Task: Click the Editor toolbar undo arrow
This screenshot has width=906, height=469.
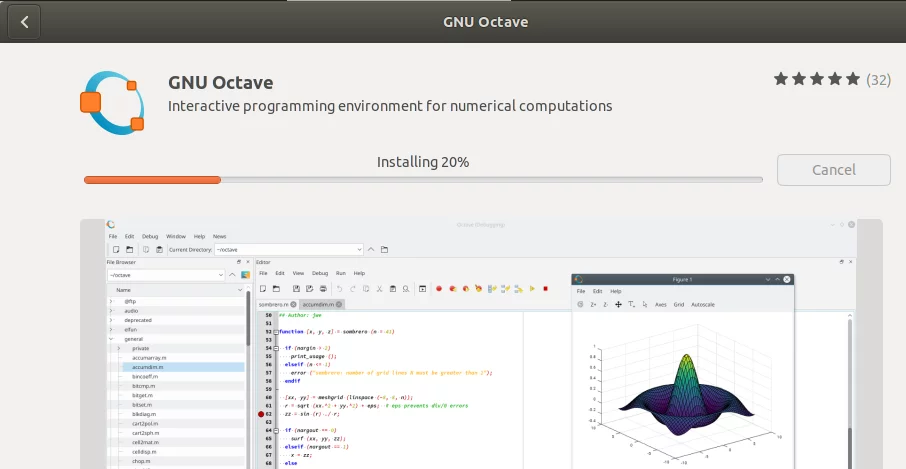Action: click(339, 289)
